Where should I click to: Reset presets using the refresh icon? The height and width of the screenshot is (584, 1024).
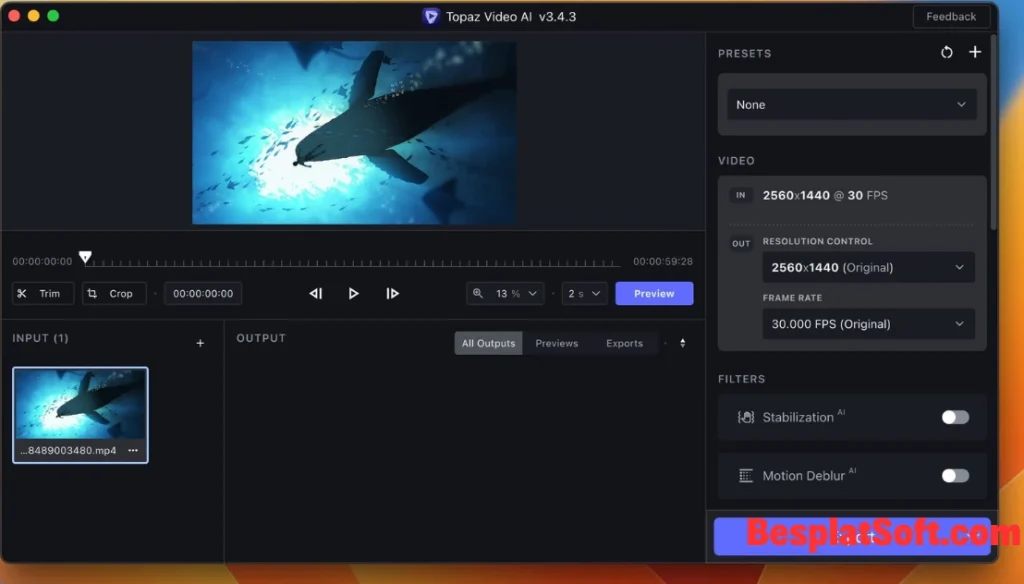pos(946,52)
